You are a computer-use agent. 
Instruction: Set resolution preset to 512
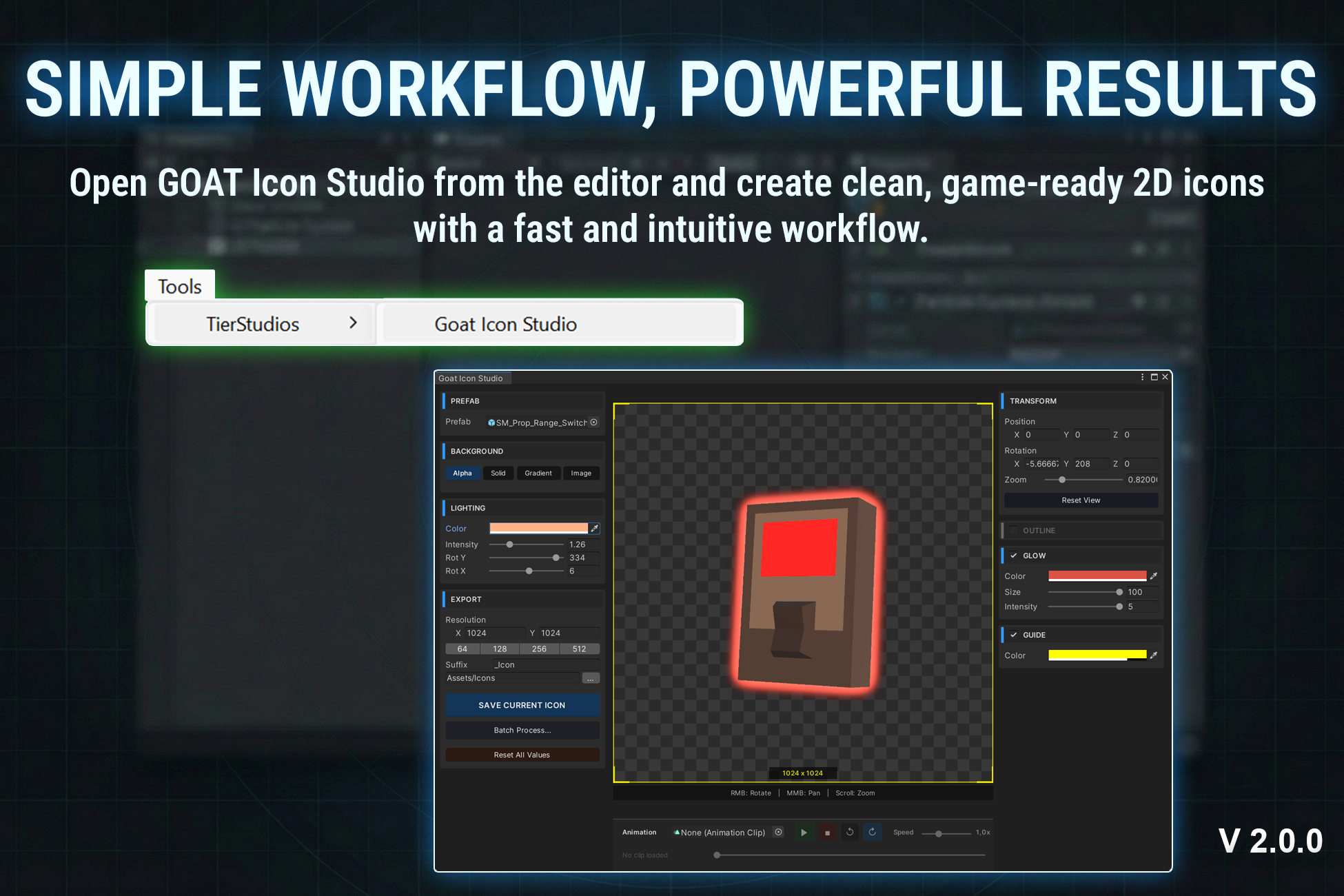(x=580, y=649)
